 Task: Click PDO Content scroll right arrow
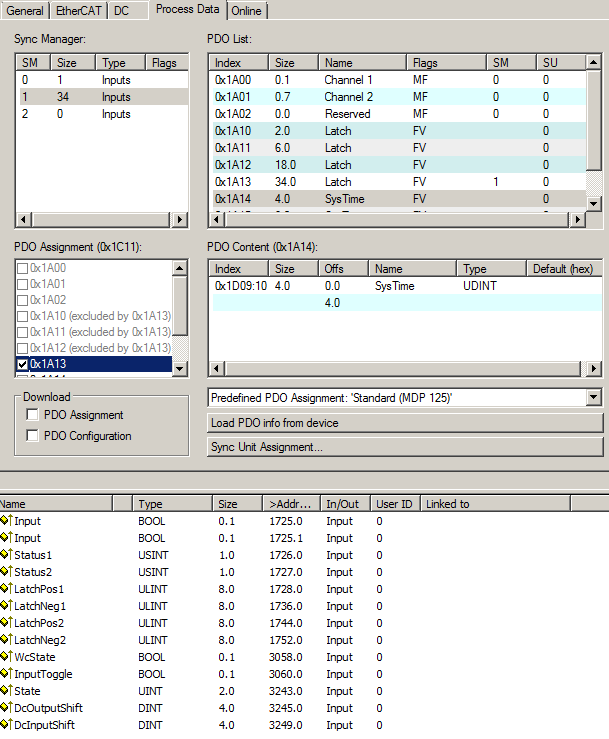click(x=593, y=368)
